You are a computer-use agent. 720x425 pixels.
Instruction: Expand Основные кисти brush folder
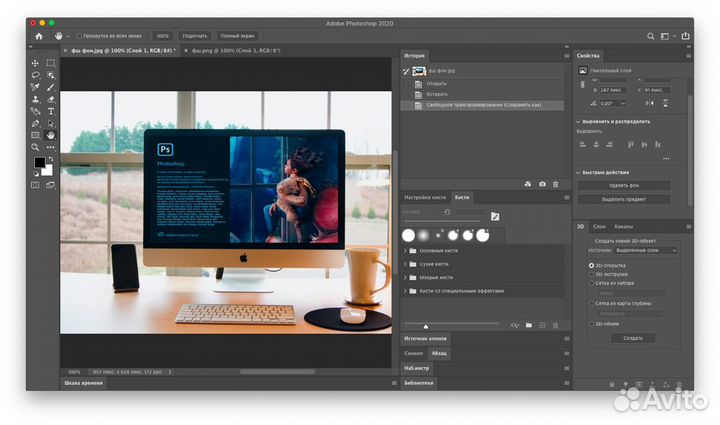(405, 251)
